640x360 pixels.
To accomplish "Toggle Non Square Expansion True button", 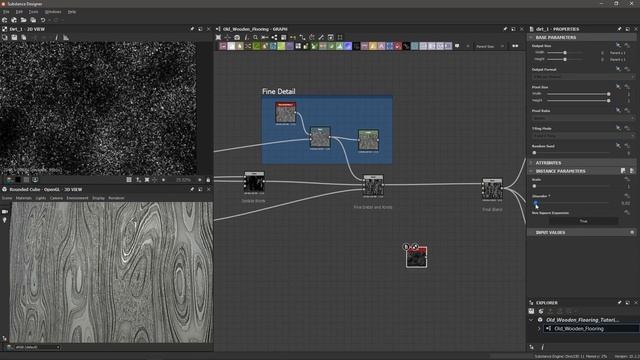I will (583, 221).
